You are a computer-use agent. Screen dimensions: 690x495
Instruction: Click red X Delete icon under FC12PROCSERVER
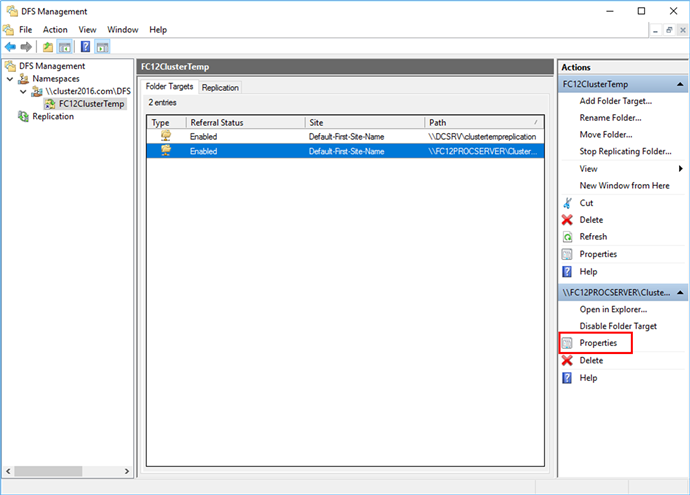tap(567, 360)
